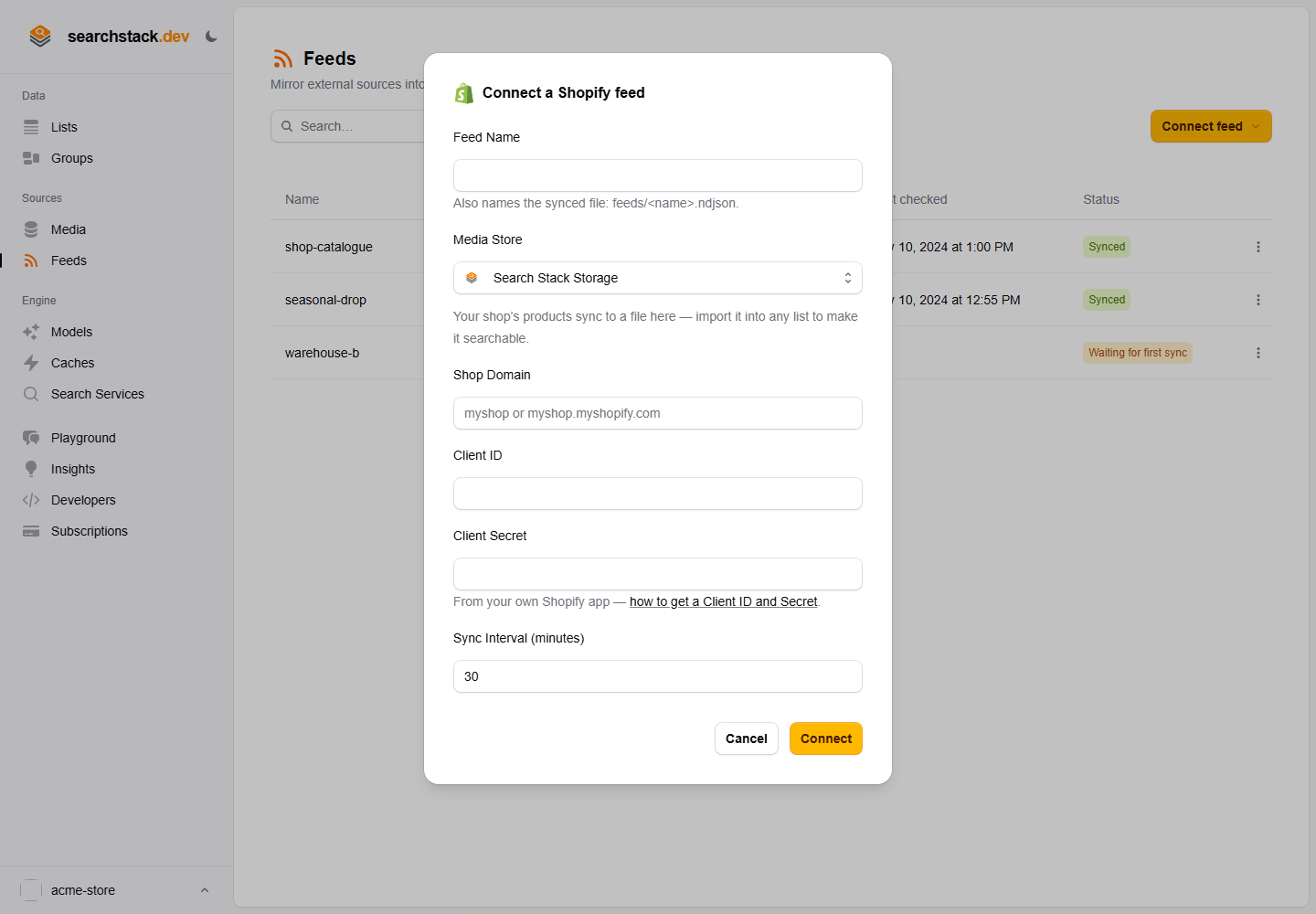1316x914 pixels.
Task: Click the seasonal-drop feed name
Action: pos(325,300)
